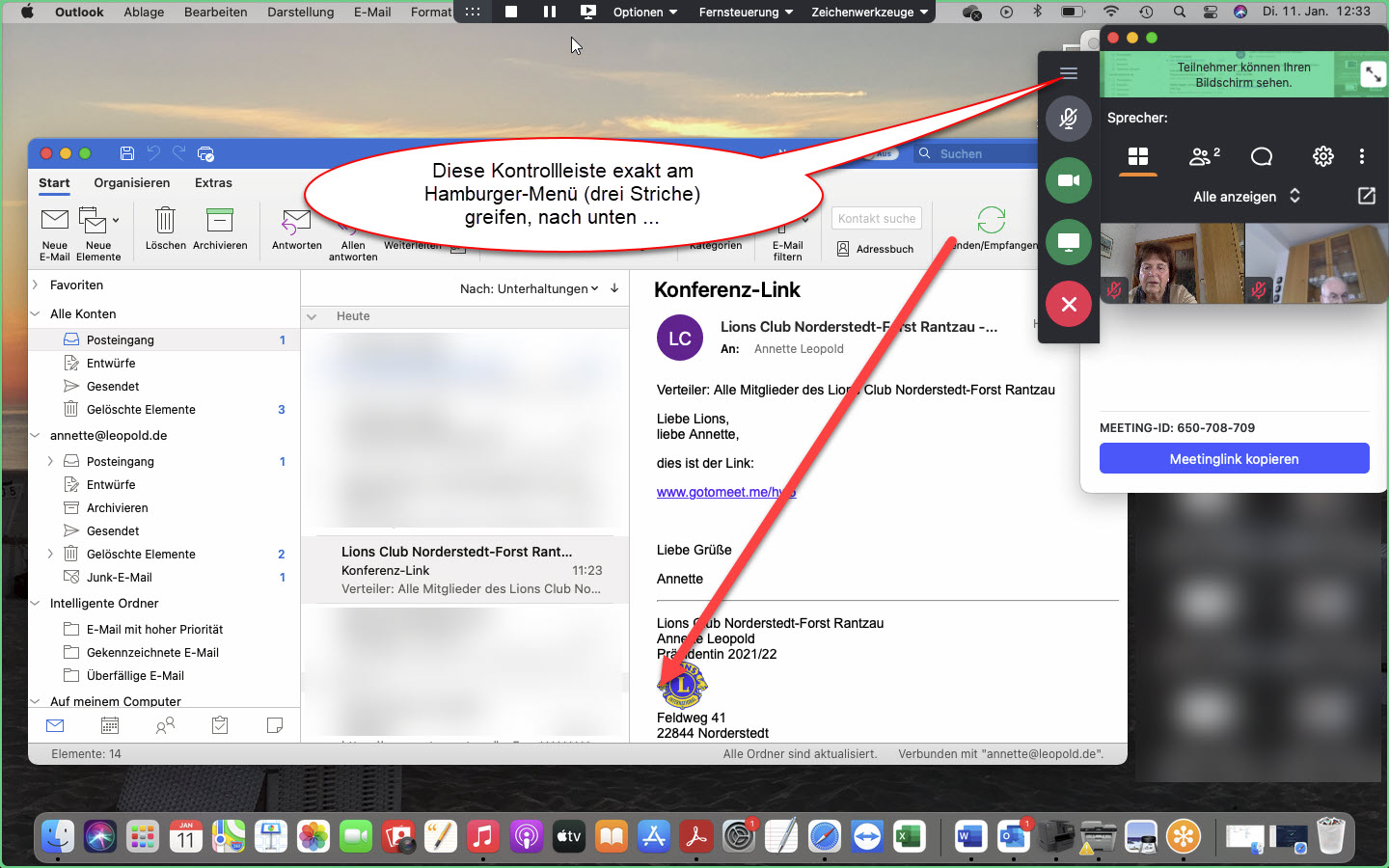
Task: Click the Outlook Suchen search field
Action: pyautogui.click(x=974, y=153)
